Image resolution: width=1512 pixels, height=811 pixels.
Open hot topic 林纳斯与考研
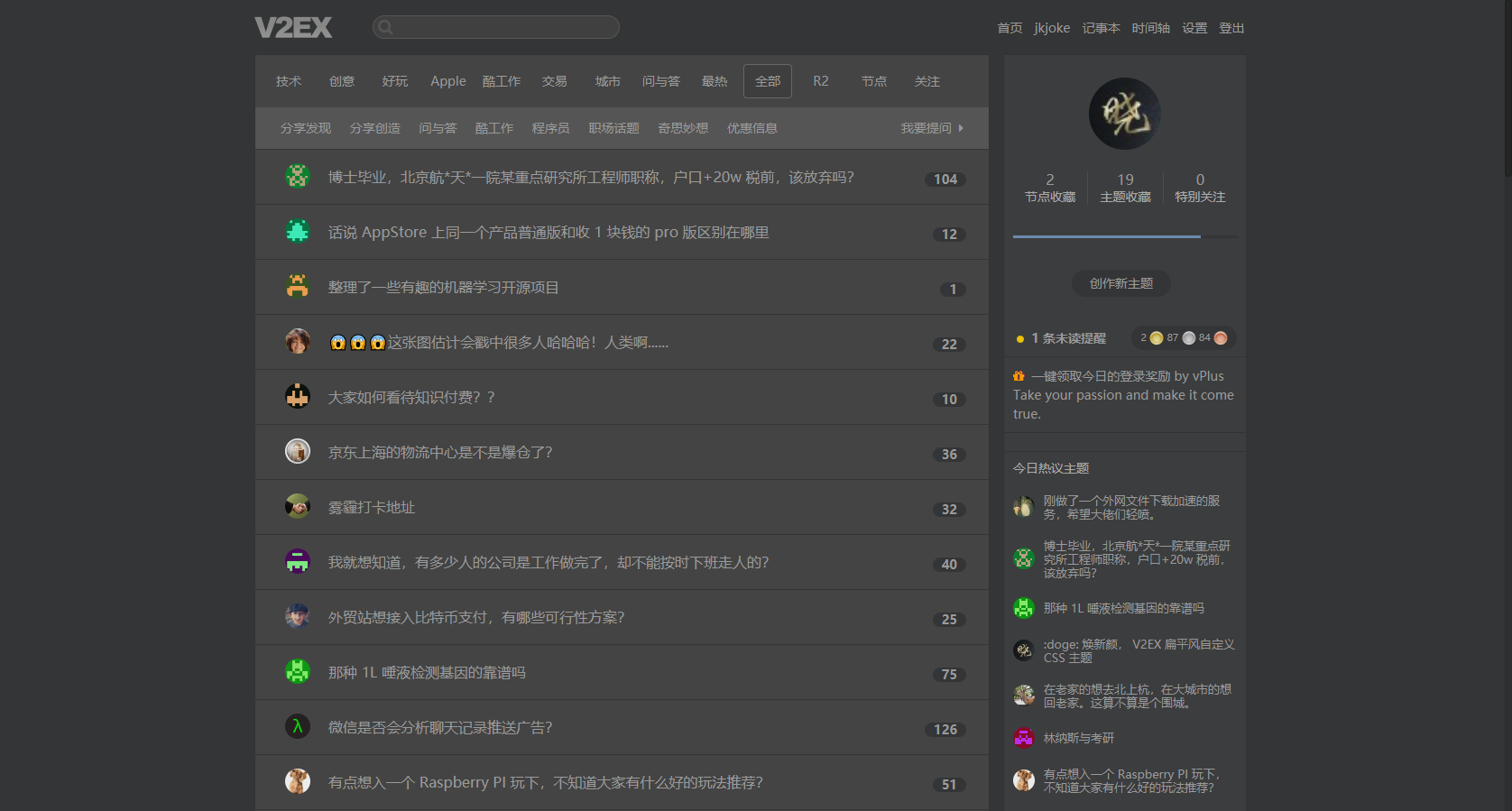1079,738
